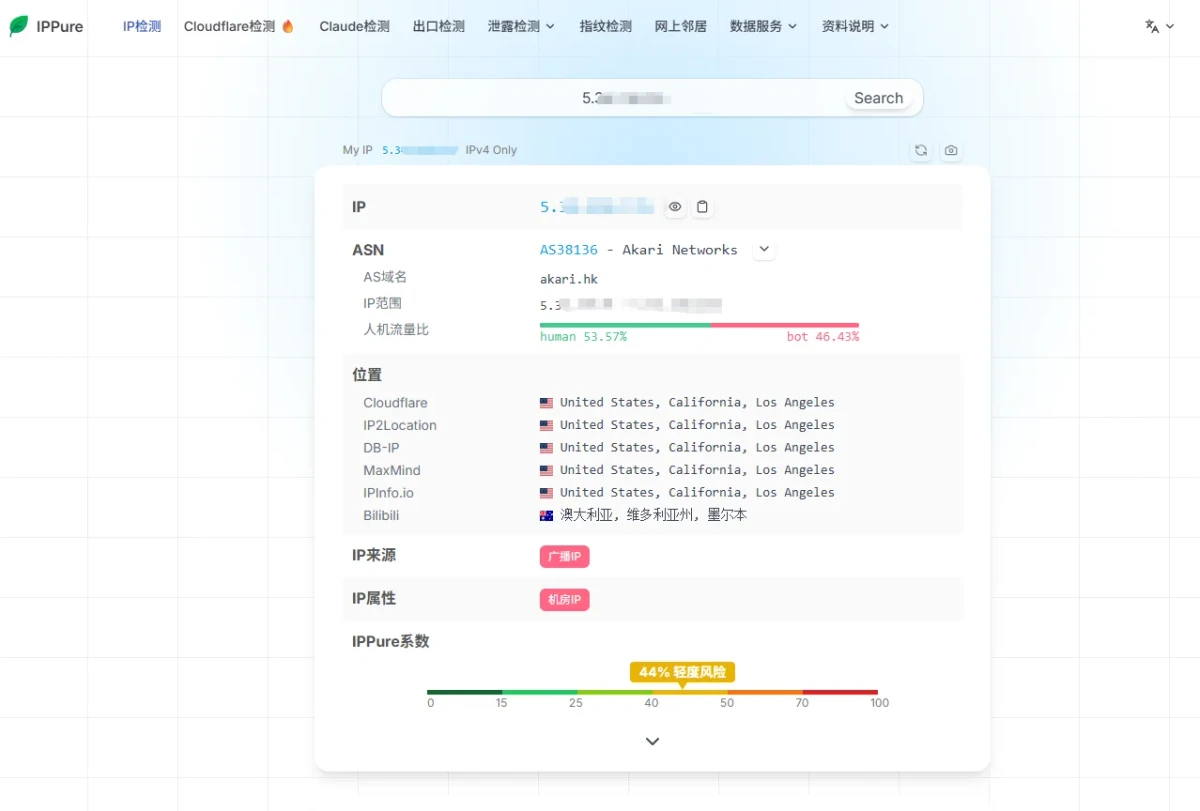This screenshot has width=1200, height=811.
Task: Refresh the IP detection result
Action: [x=920, y=150]
